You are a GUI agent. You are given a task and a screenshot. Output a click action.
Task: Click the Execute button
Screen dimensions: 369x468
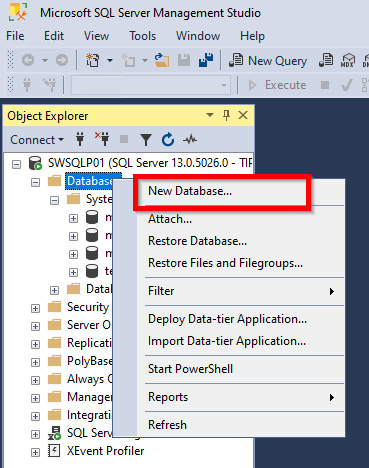(277, 85)
